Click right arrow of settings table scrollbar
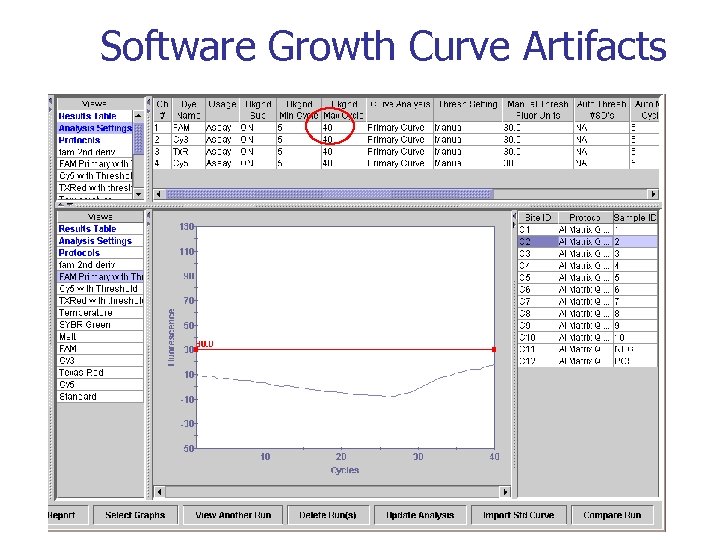 point(653,194)
